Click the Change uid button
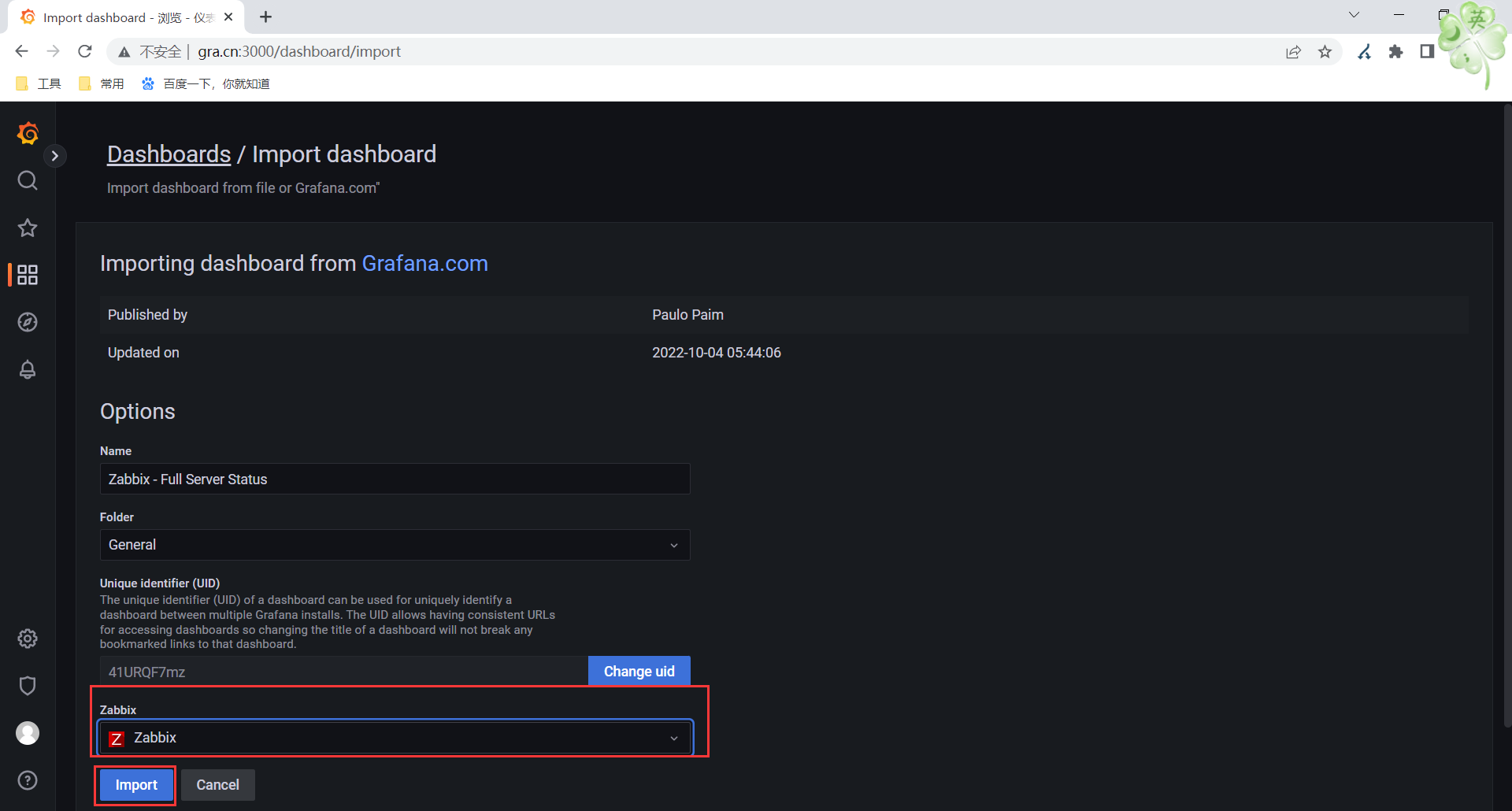 pyautogui.click(x=639, y=672)
